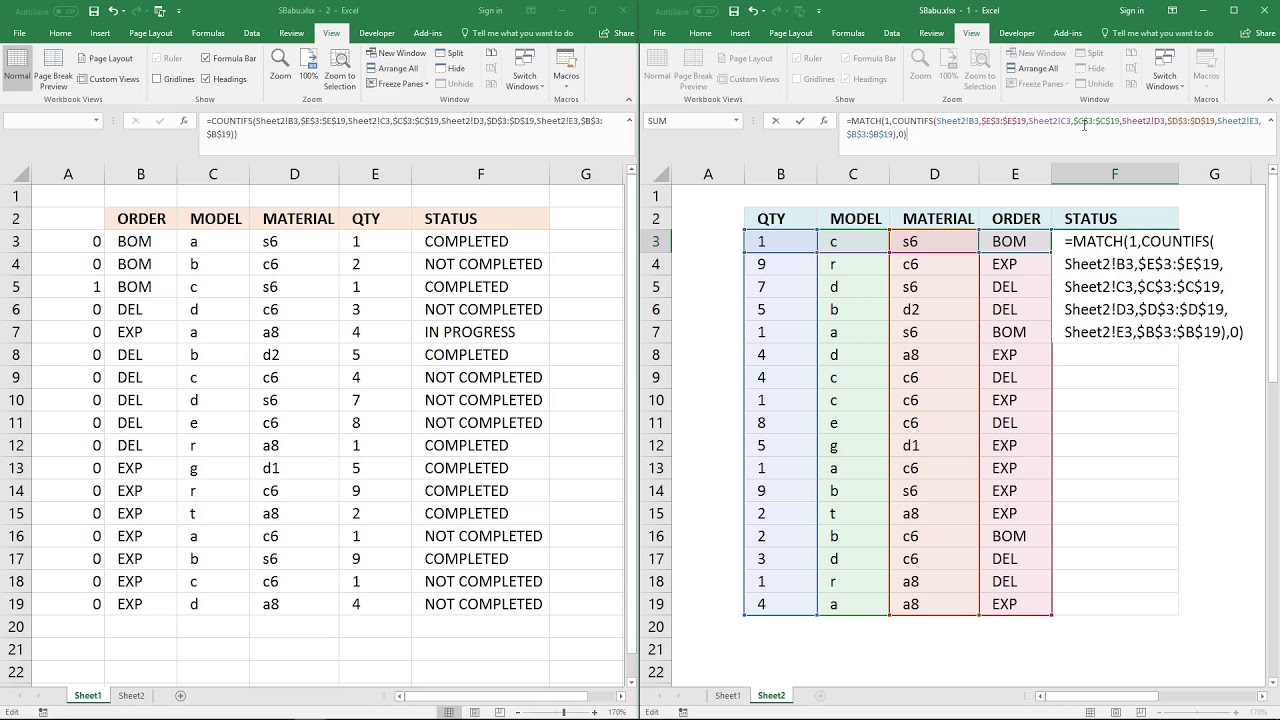Switch to Page Layout view in left window
This screenshot has width=1280, height=720.
click(104, 59)
